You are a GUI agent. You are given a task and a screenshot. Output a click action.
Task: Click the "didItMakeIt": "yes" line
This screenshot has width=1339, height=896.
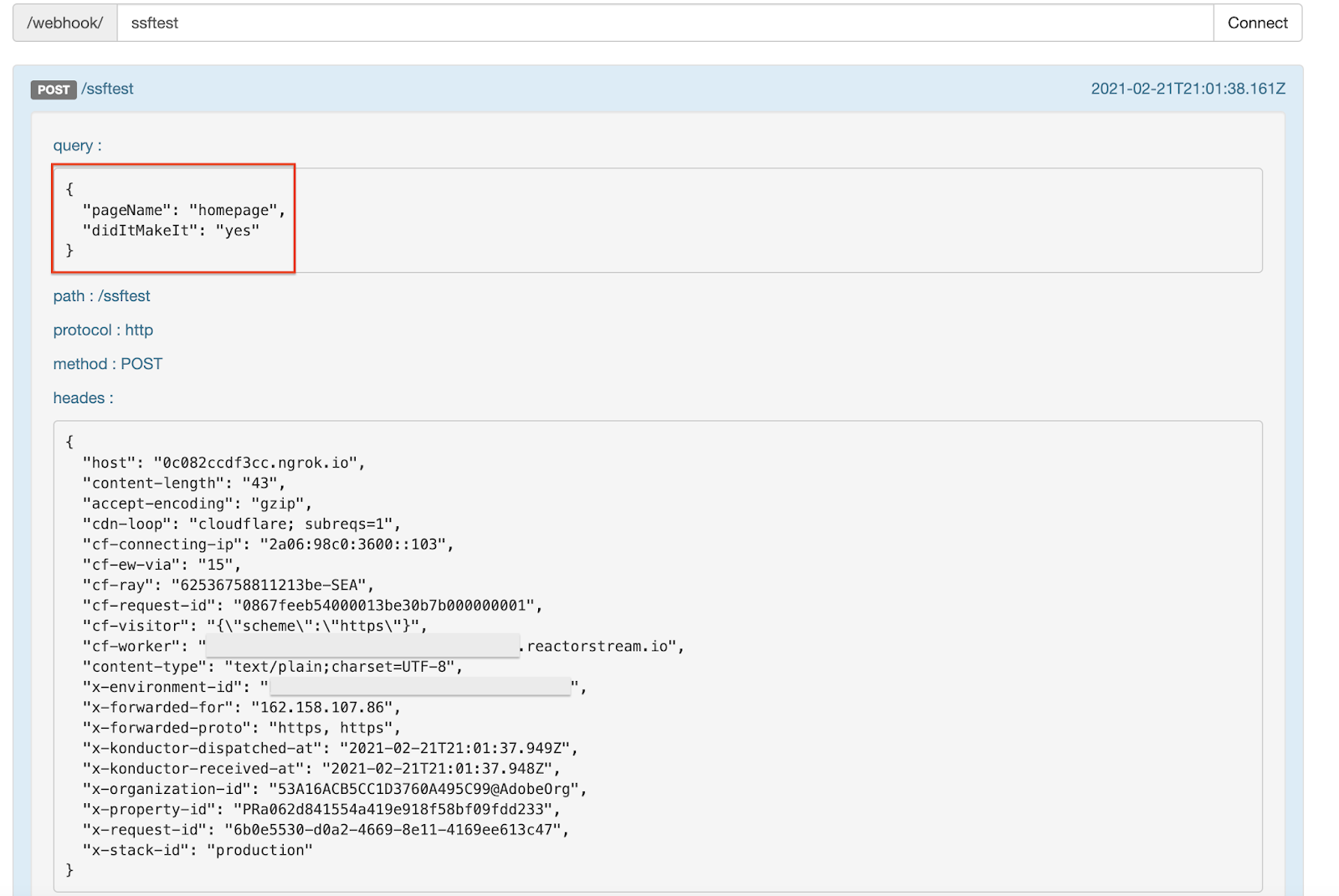pos(171,230)
